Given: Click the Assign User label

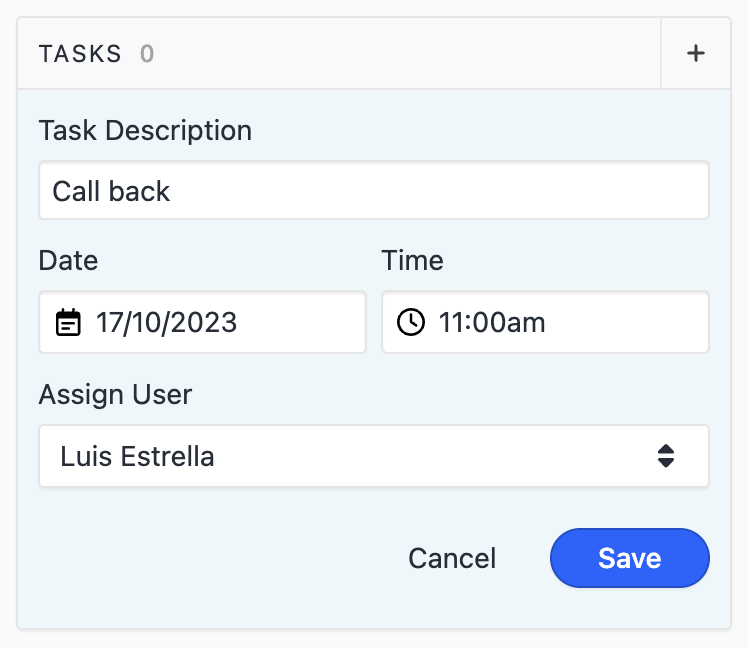Looking at the screenshot, I should (115, 394).
